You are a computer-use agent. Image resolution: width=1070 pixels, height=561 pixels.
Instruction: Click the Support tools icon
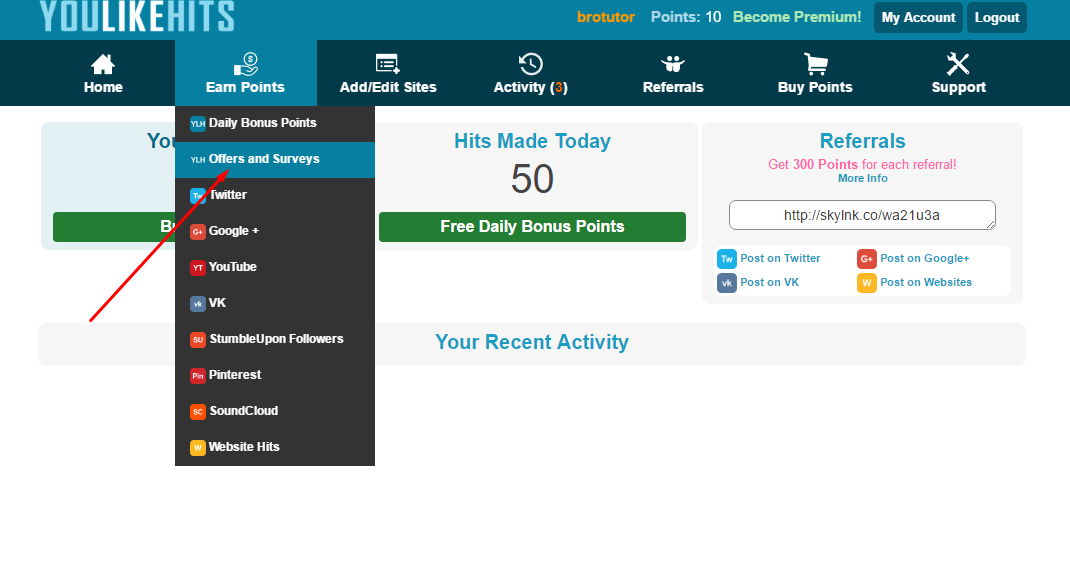click(958, 64)
